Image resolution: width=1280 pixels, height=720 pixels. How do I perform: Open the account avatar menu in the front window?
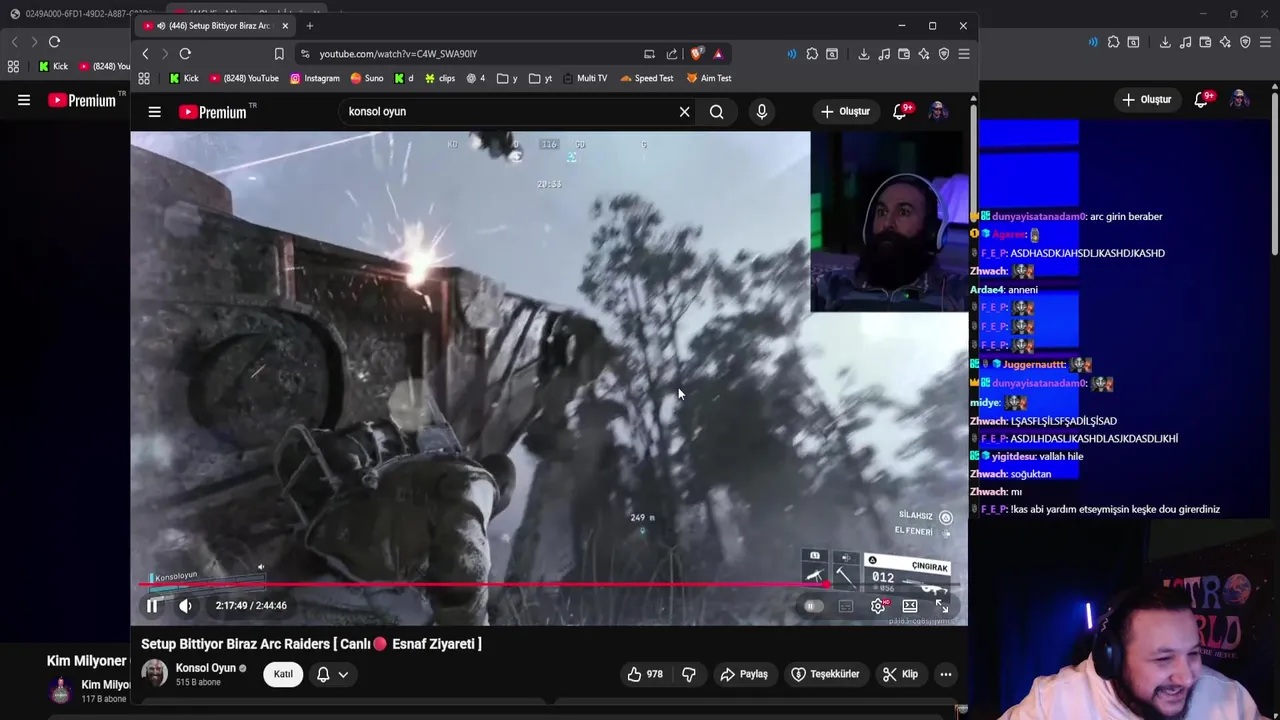(938, 112)
